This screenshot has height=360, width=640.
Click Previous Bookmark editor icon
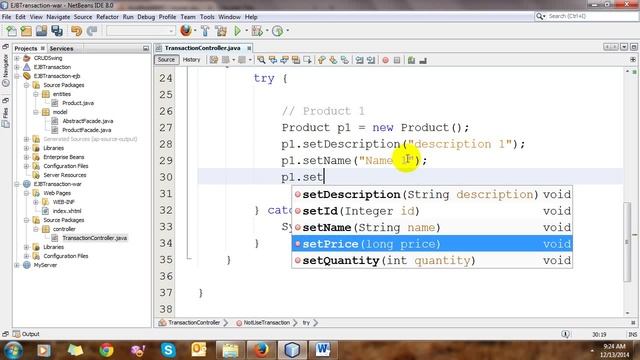(322, 60)
